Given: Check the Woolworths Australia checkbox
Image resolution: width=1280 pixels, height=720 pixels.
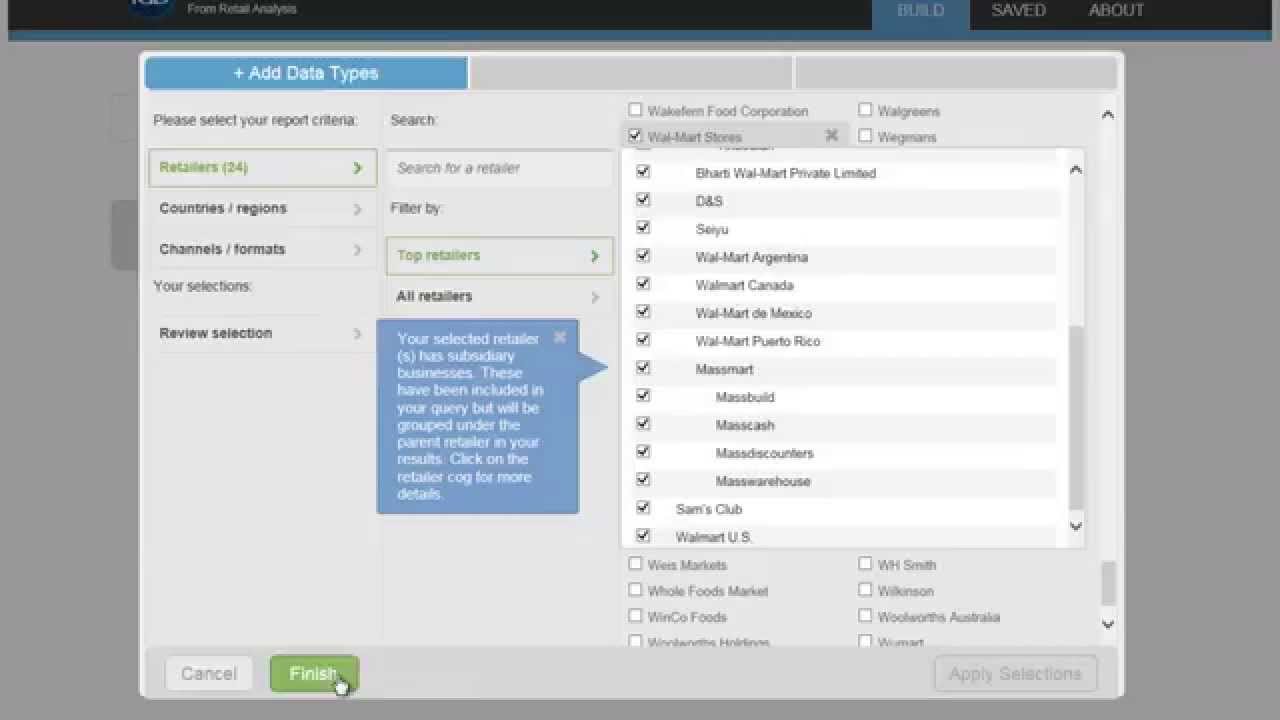Looking at the screenshot, I should (865, 615).
